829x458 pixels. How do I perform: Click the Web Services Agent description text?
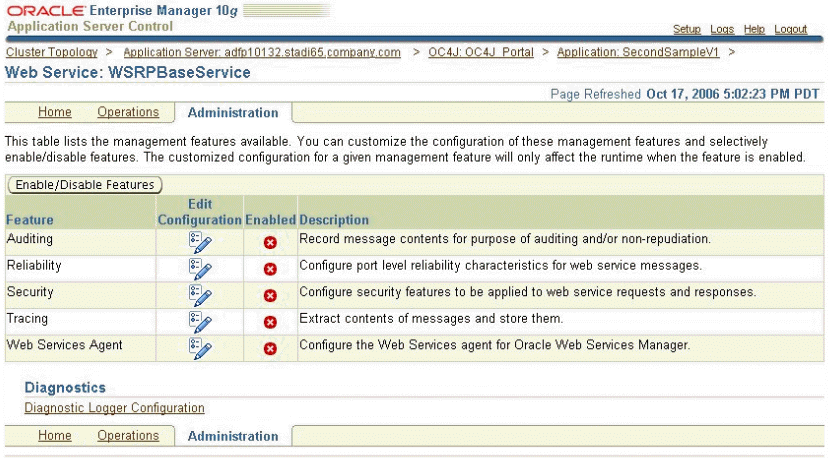point(495,345)
